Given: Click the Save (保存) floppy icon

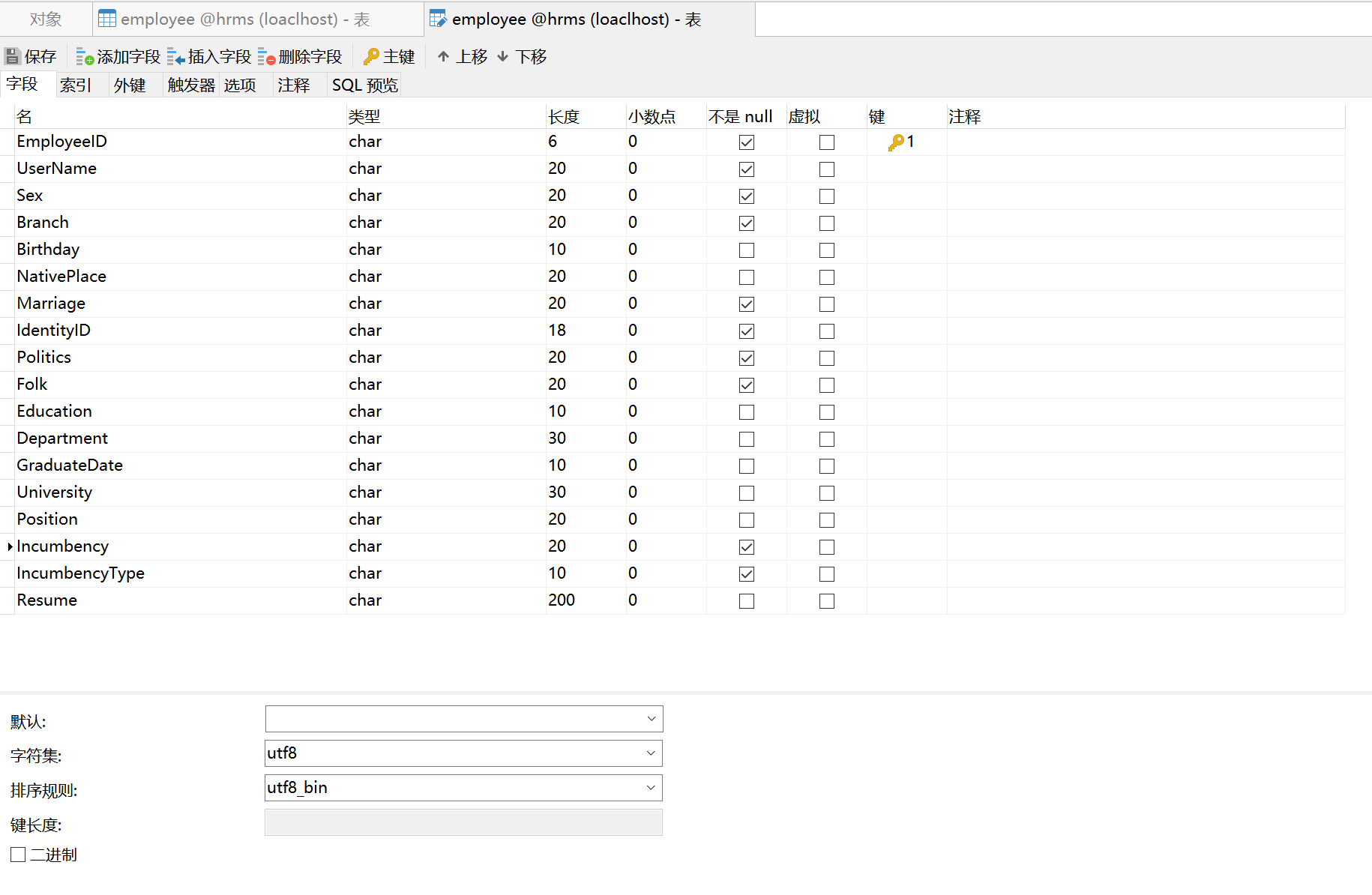Looking at the screenshot, I should pos(13,56).
